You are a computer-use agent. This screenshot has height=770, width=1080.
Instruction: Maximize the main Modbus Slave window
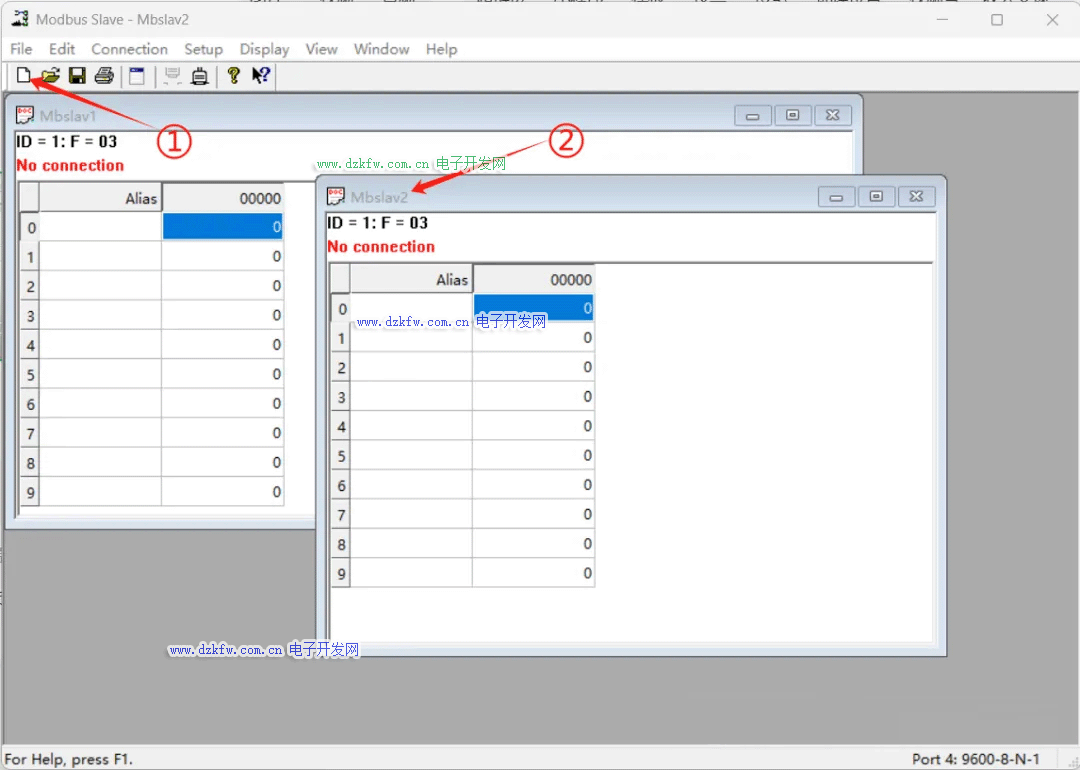click(x=997, y=20)
